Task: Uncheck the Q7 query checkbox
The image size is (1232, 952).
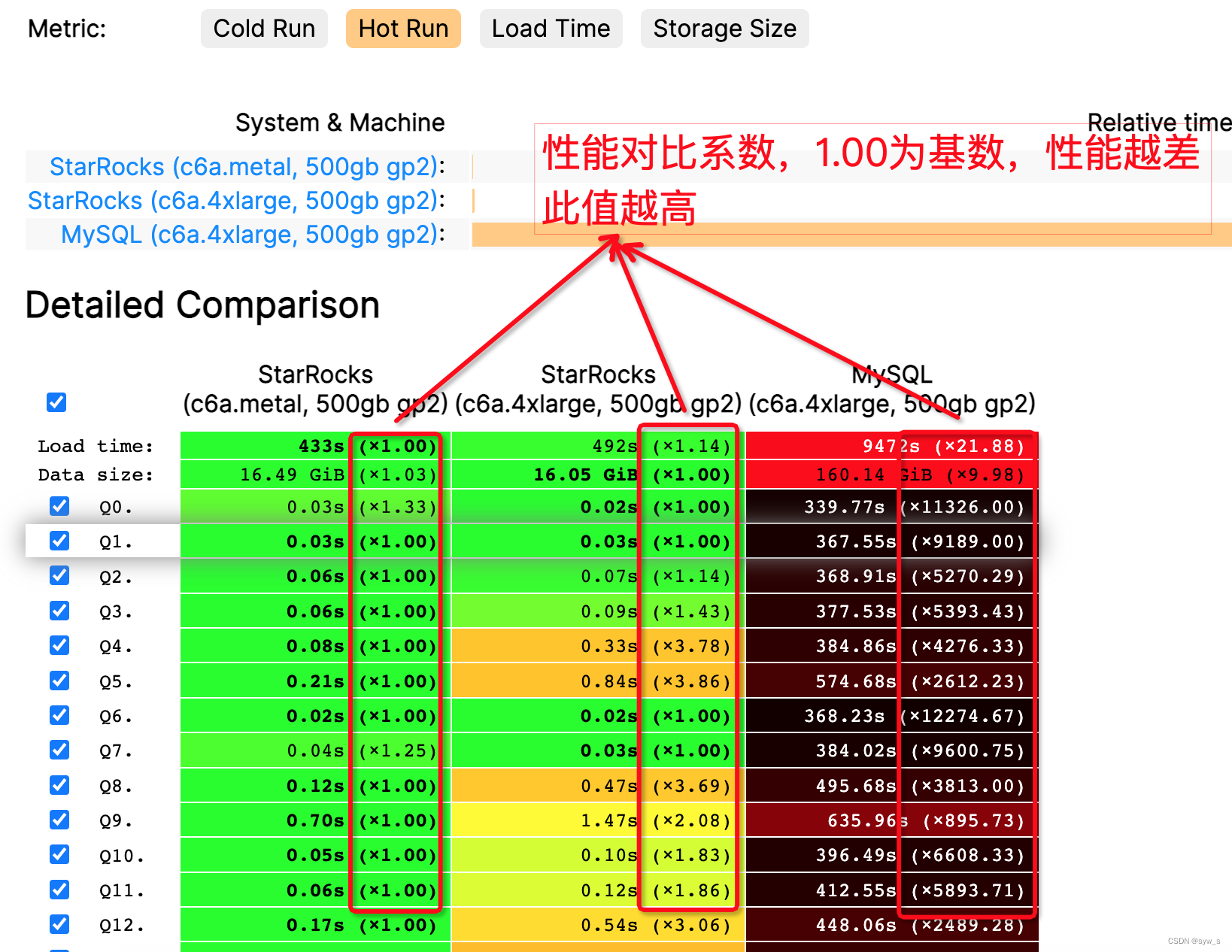Action: pyautogui.click(x=59, y=750)
